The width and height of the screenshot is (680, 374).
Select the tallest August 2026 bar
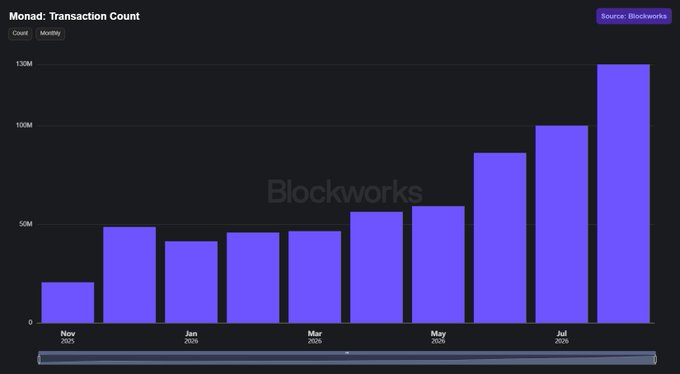coord(623,194)
